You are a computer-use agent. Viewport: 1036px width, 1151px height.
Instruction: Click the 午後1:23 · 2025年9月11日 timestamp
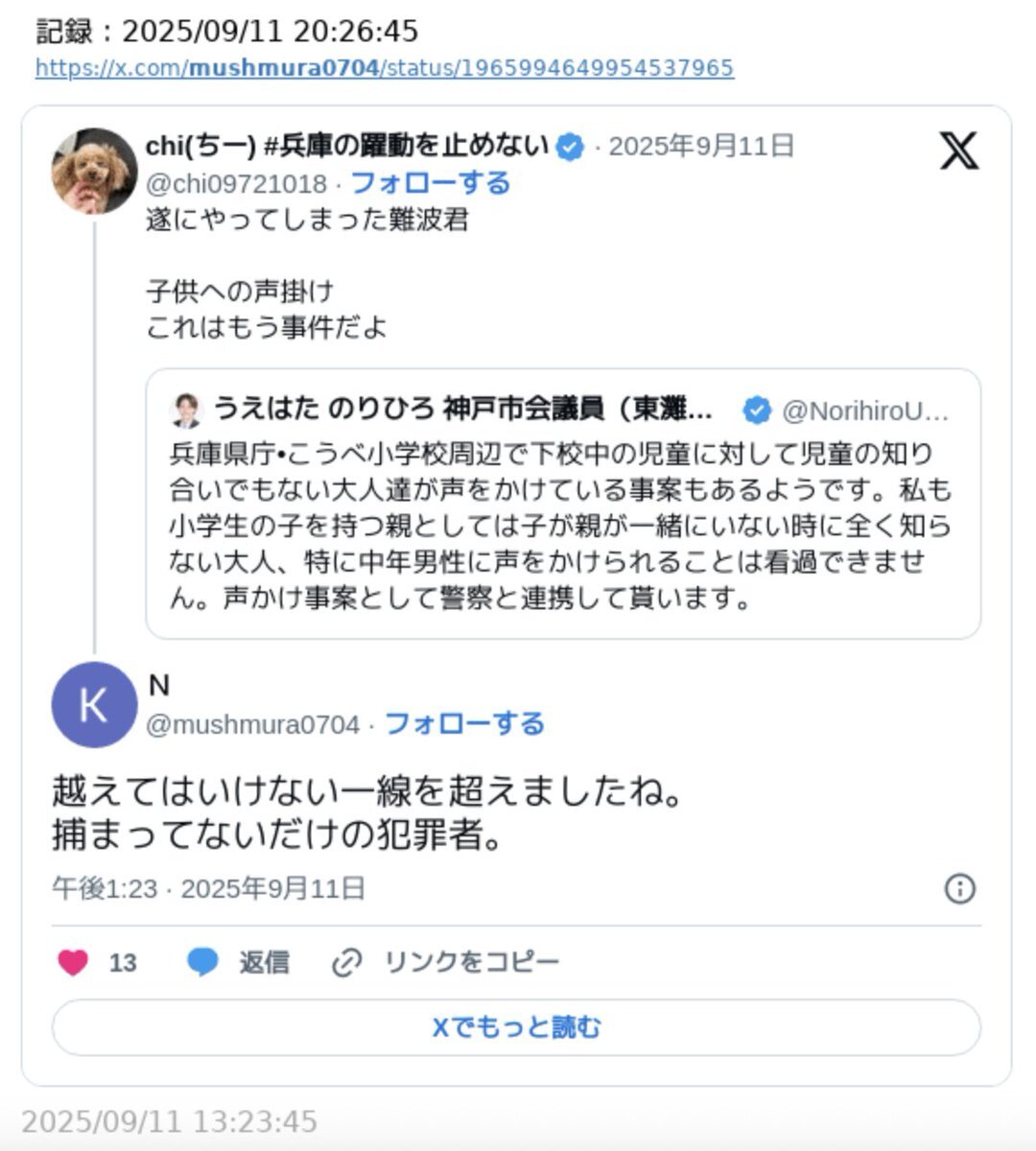208,888
